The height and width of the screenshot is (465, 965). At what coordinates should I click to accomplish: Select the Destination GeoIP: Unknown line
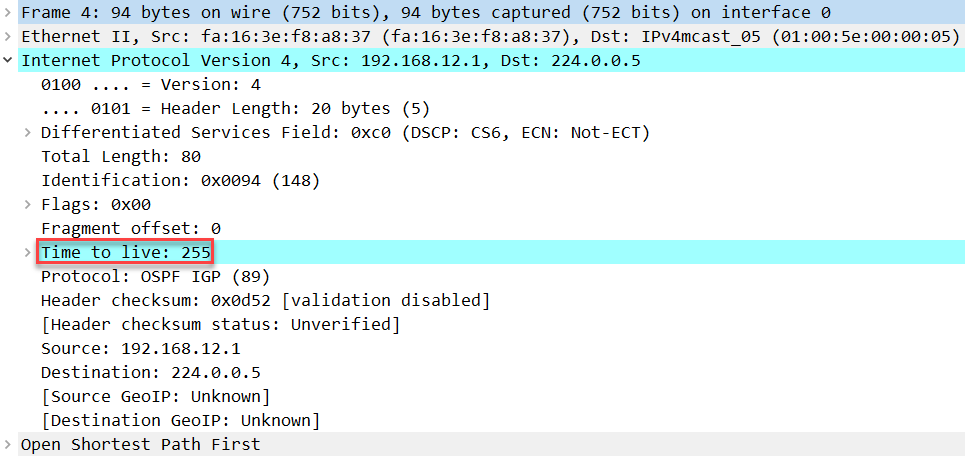click(x=180, y=420)
